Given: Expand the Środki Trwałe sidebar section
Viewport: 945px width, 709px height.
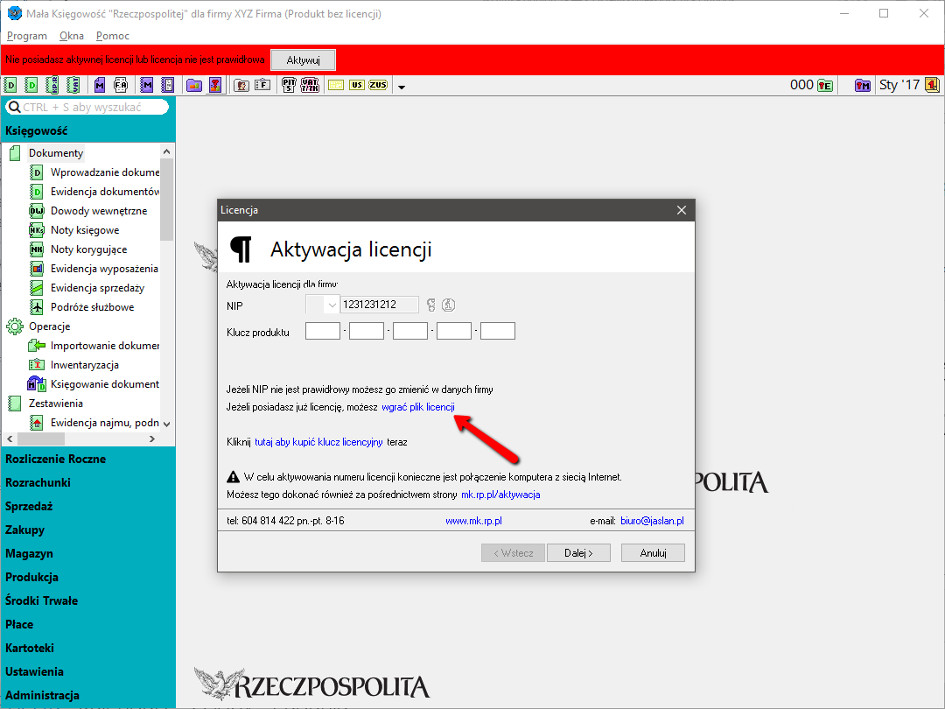Looking at the screenshot, I should [x=41, y=601].
